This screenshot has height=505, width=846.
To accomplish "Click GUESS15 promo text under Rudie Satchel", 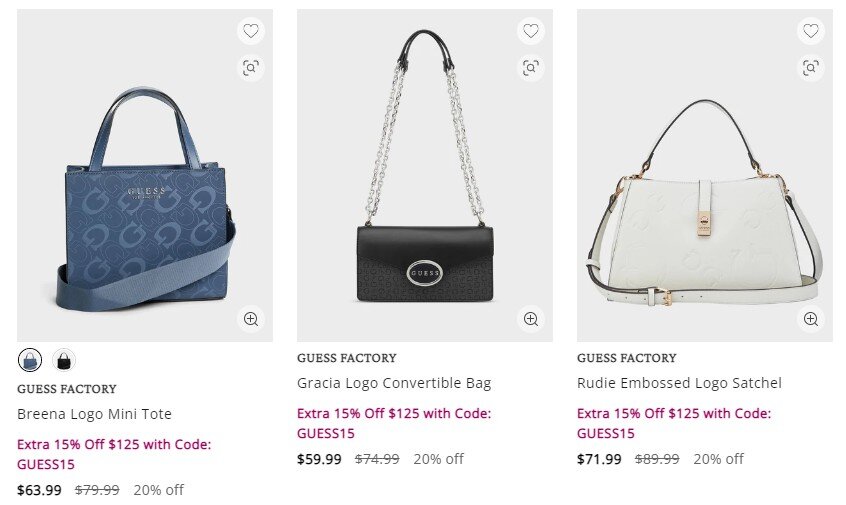I will 605,433.
